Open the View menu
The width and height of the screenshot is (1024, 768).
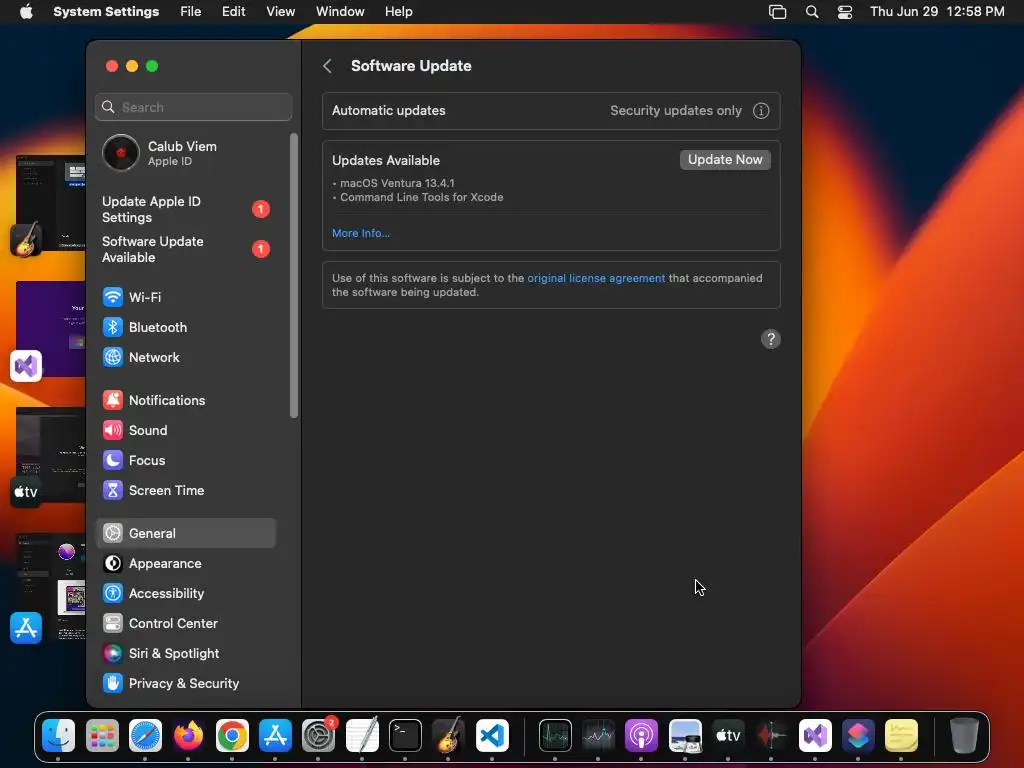[x=280, y=12]
